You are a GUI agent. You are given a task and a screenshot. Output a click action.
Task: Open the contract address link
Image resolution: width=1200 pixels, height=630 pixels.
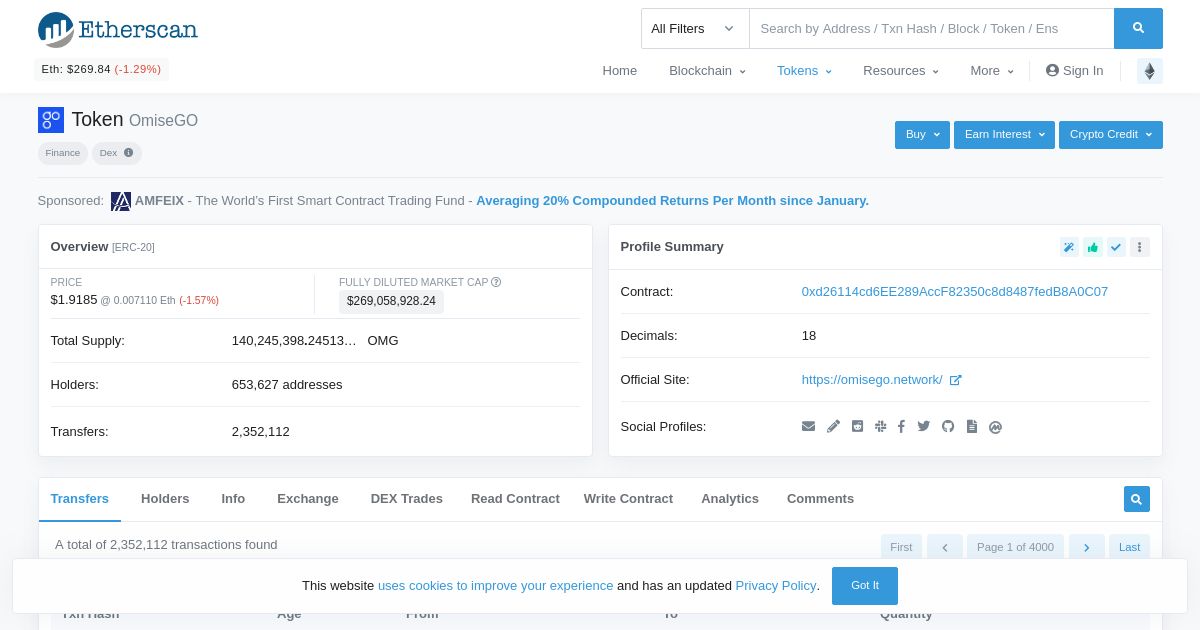tap(955, 292)
